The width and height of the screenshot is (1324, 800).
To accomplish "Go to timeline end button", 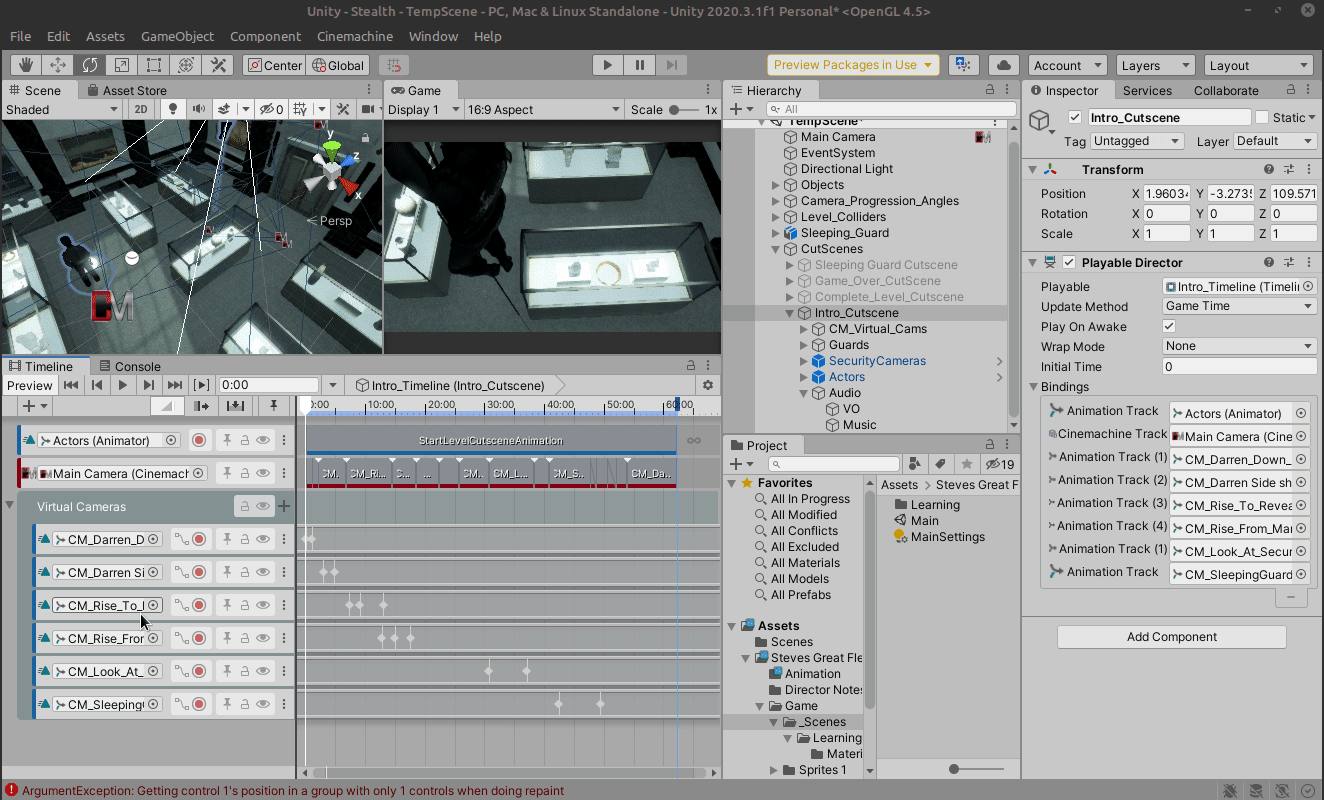I will 175,385.
